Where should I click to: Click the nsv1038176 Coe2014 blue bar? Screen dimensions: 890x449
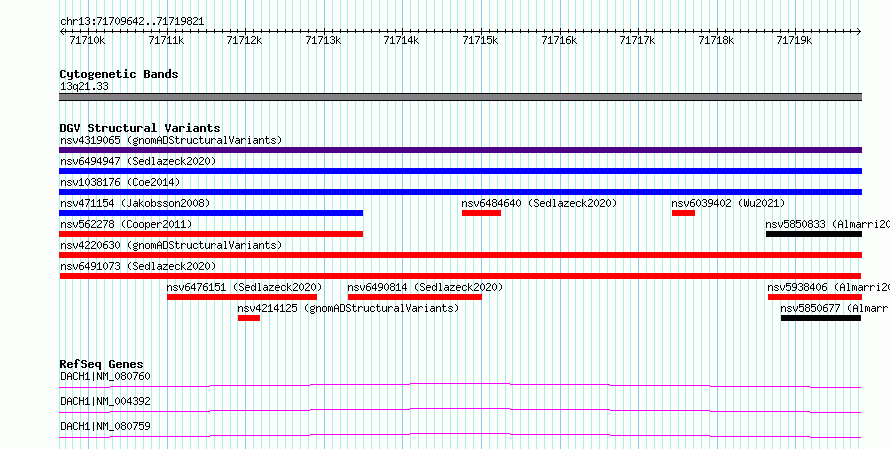tap(460, 192)
